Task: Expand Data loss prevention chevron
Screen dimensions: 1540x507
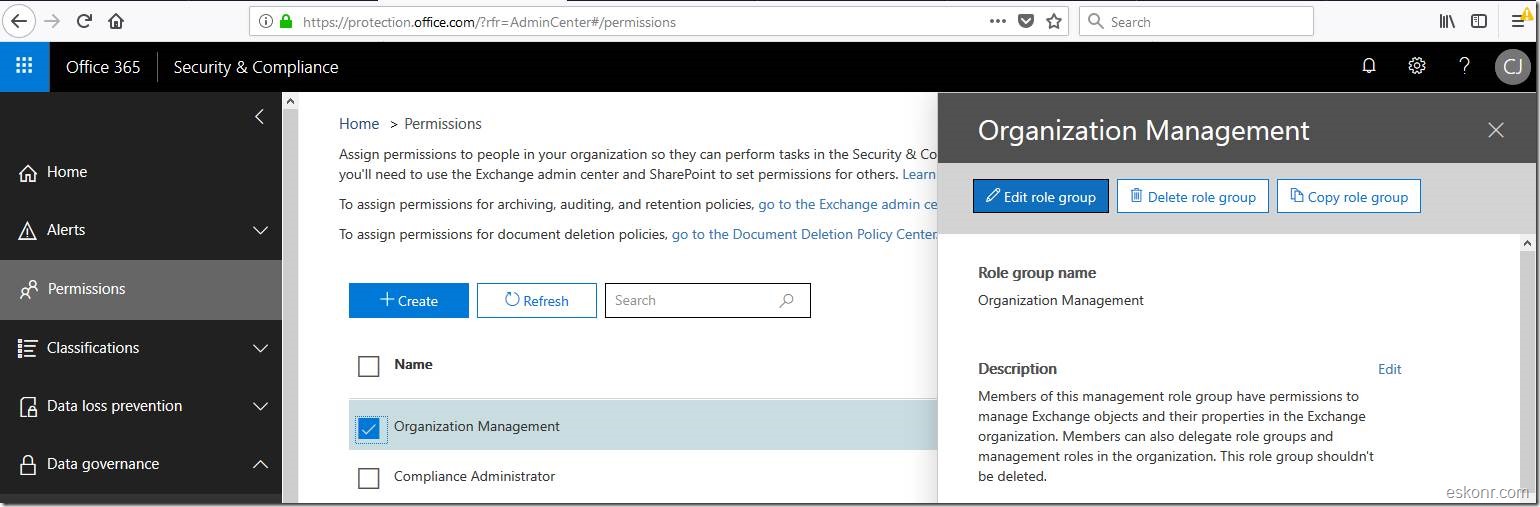Action: pos(260,406)
